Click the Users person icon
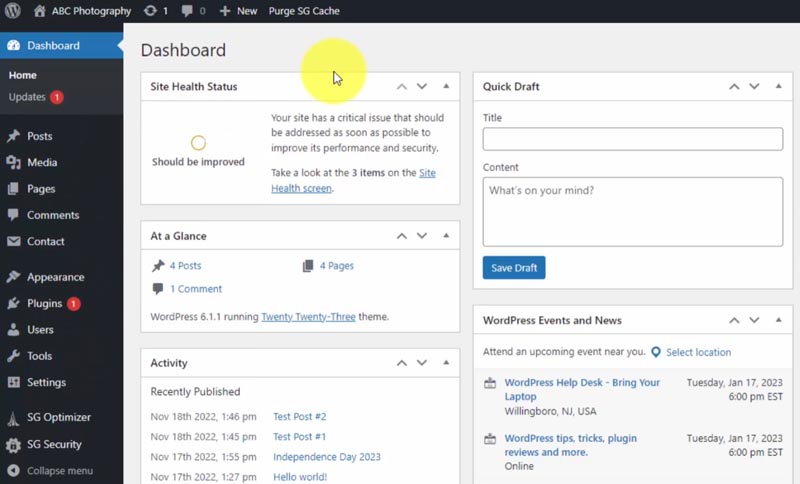The image size is (800, 484). pyautogui.click(x=13, y=329)
